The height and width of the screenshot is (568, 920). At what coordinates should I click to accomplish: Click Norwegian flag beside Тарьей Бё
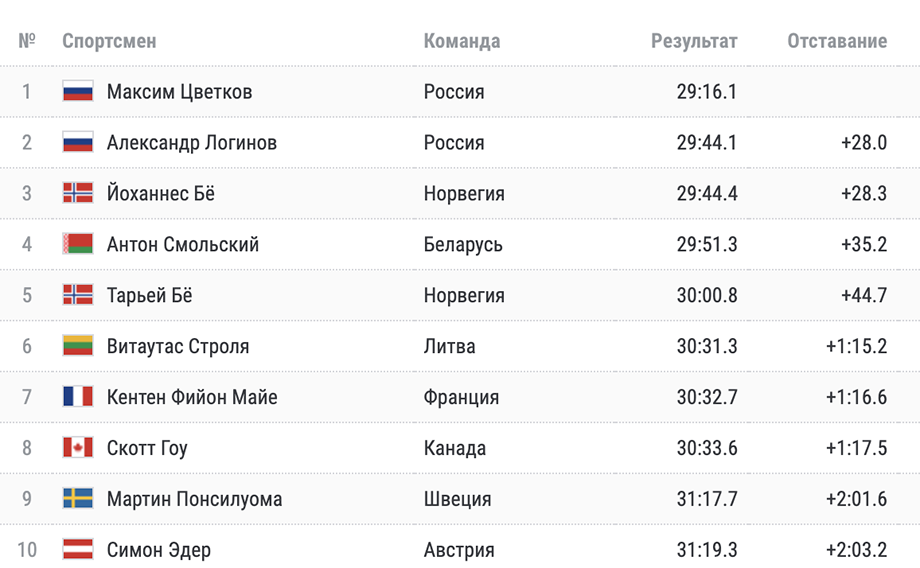click(78, 295)
